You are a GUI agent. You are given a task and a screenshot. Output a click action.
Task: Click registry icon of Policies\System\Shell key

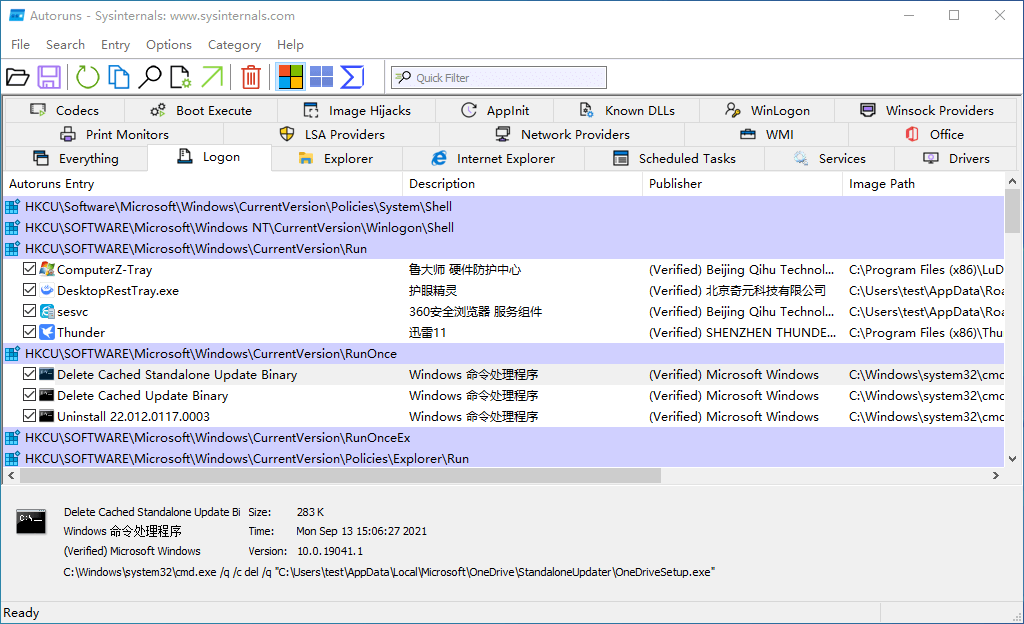(x=12, y=207)
